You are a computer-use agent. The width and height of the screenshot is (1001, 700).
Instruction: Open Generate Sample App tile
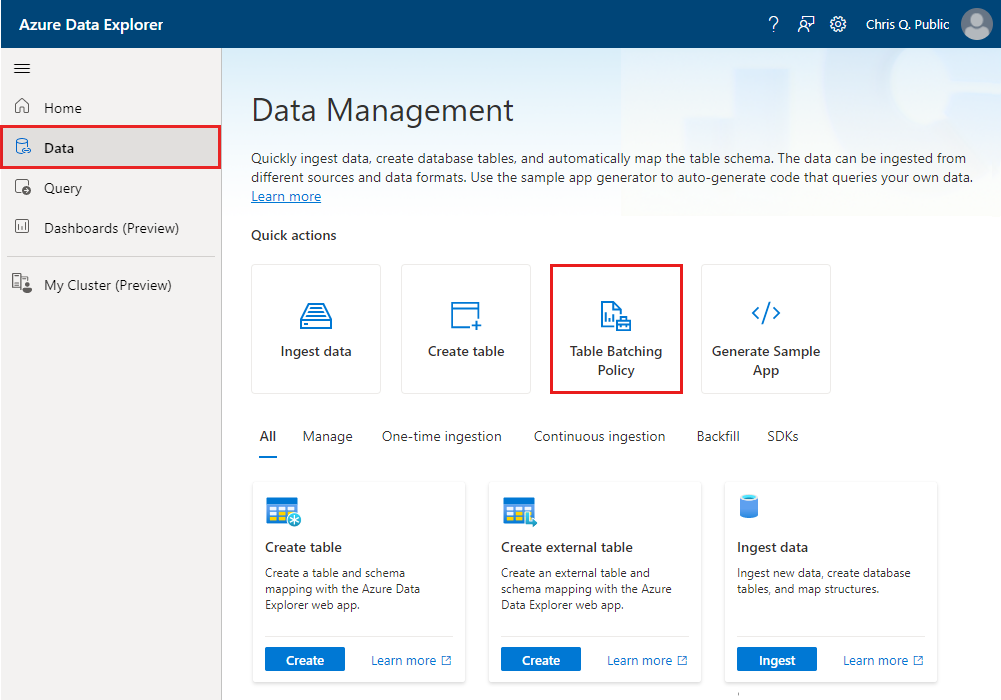pos(766,329)
